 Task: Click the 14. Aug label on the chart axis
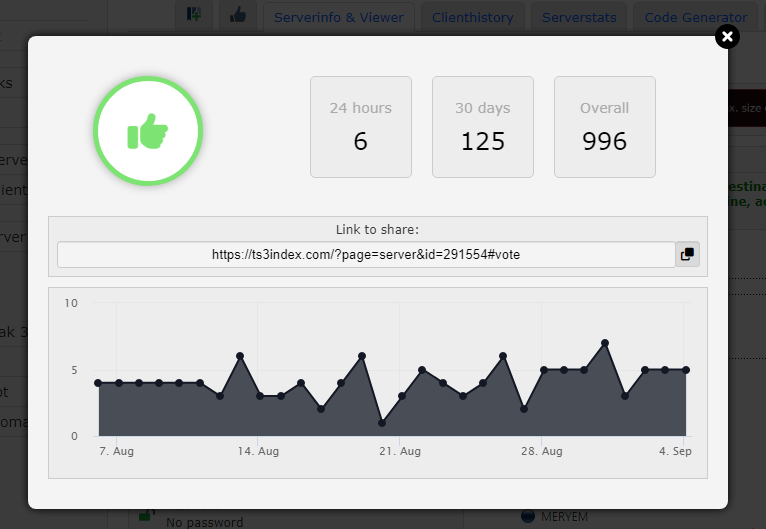pos(260,452)
